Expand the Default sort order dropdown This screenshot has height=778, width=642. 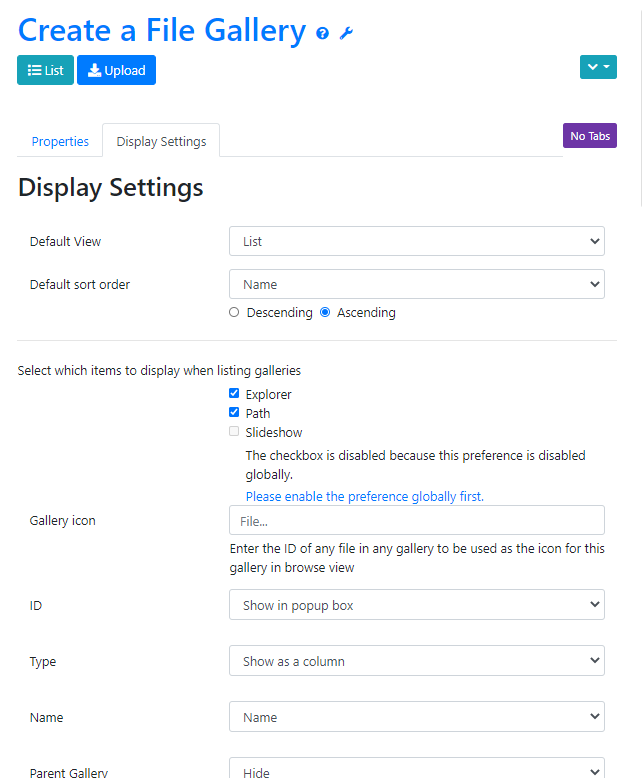(416, 284)
